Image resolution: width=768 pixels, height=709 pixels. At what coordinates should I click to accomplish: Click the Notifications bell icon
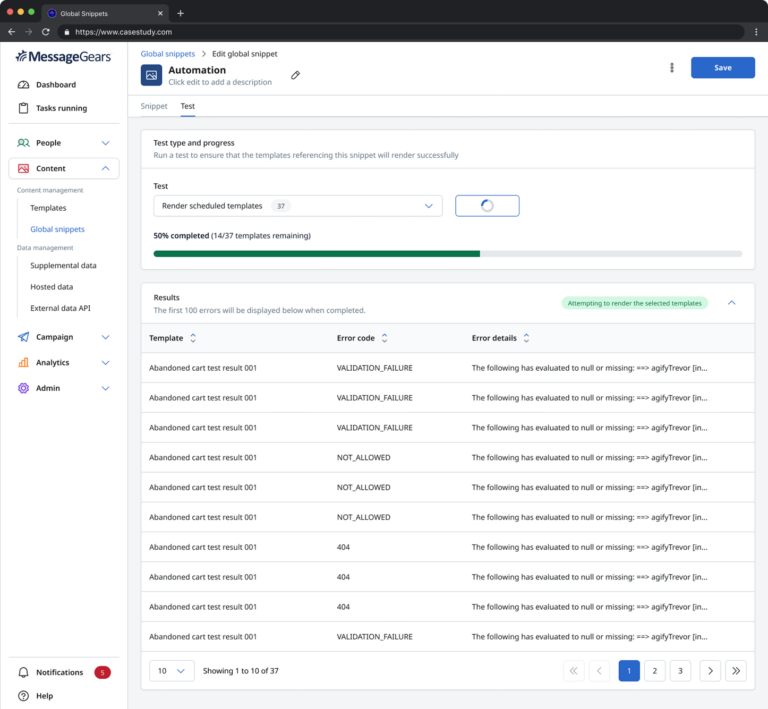pos(24,672)
